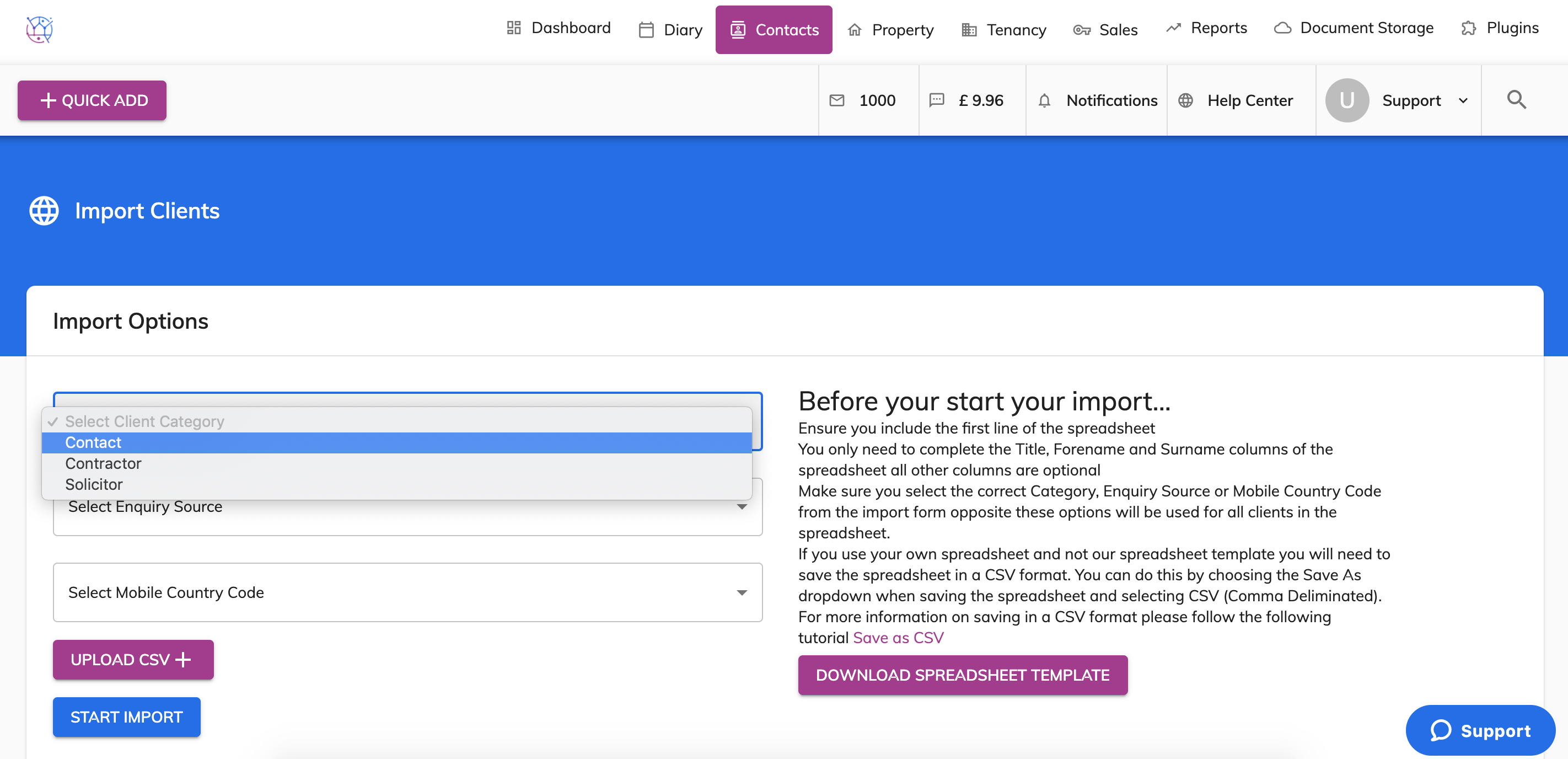Click the Import Clients globe icon

(x=44, y=211)
